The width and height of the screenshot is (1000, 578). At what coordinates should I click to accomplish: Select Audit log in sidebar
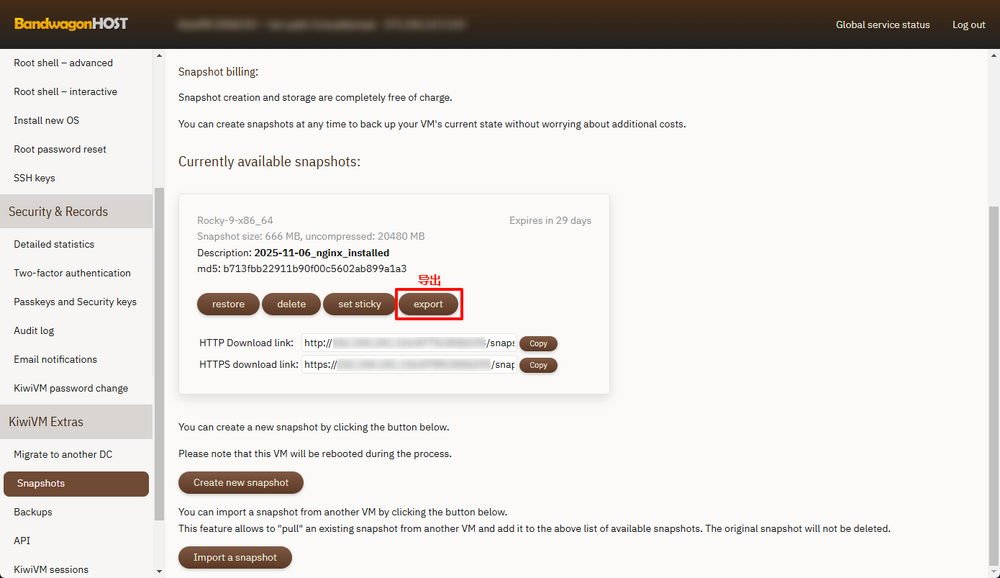(x=34, y=331)
